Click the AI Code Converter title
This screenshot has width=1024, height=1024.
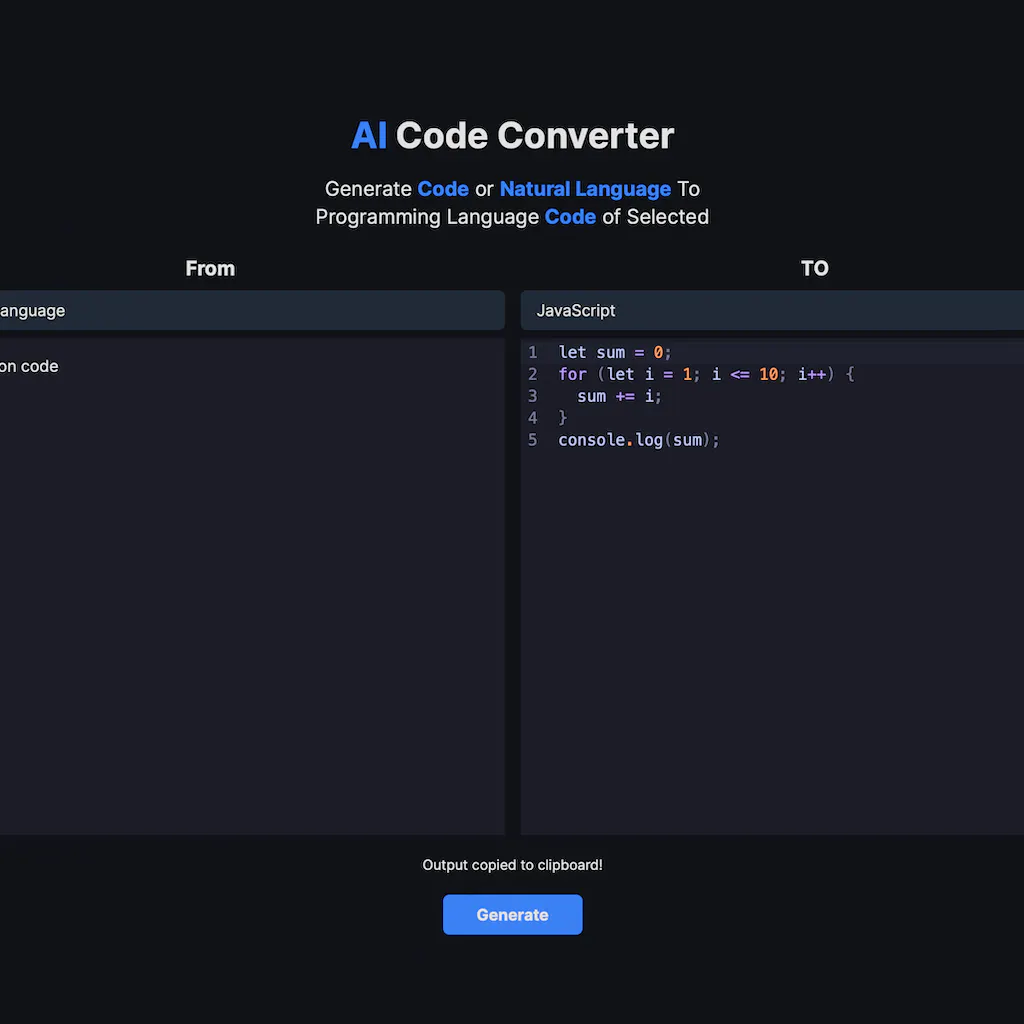click(x=512, y=135)
